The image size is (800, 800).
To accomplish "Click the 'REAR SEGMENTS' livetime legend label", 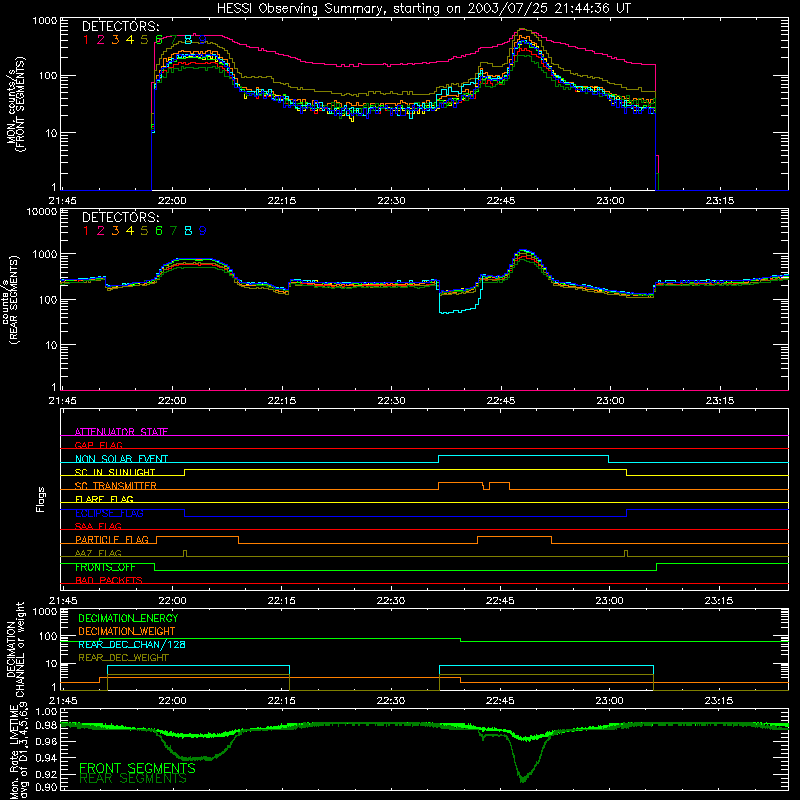I will click(x=133, y=779).
